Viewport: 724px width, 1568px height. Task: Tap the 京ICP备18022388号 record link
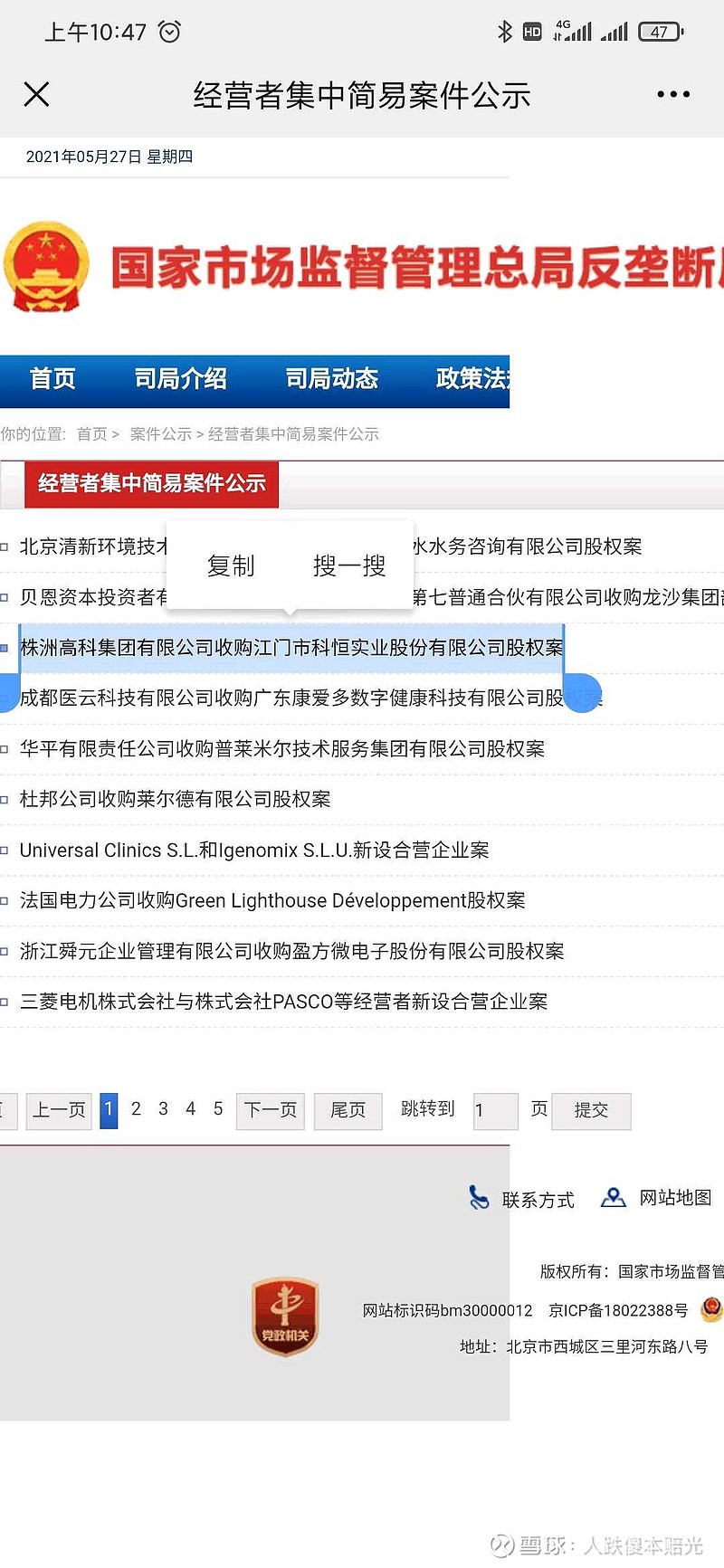618,1310
